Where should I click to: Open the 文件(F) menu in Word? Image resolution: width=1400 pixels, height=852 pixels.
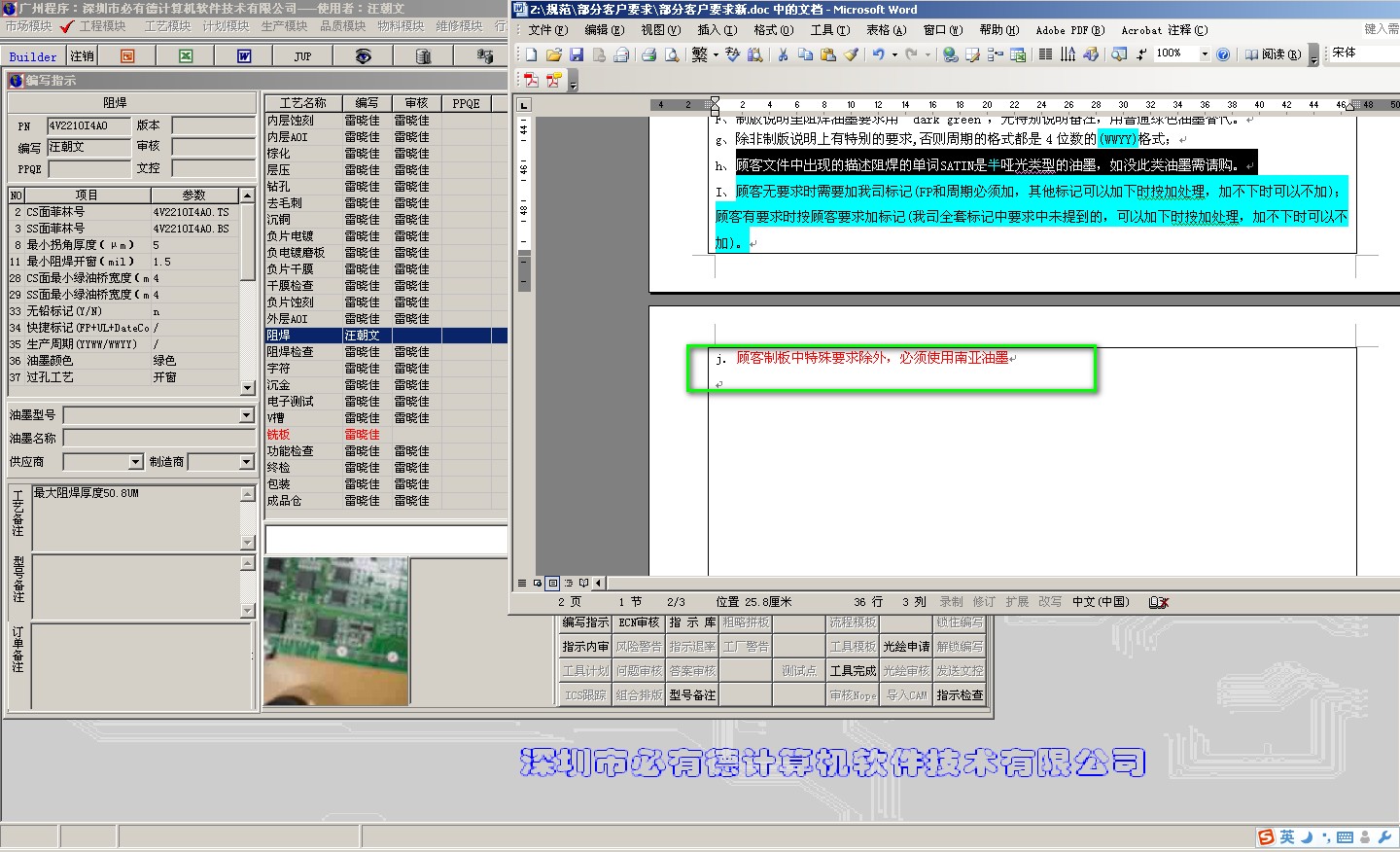(x=548, y=30)
